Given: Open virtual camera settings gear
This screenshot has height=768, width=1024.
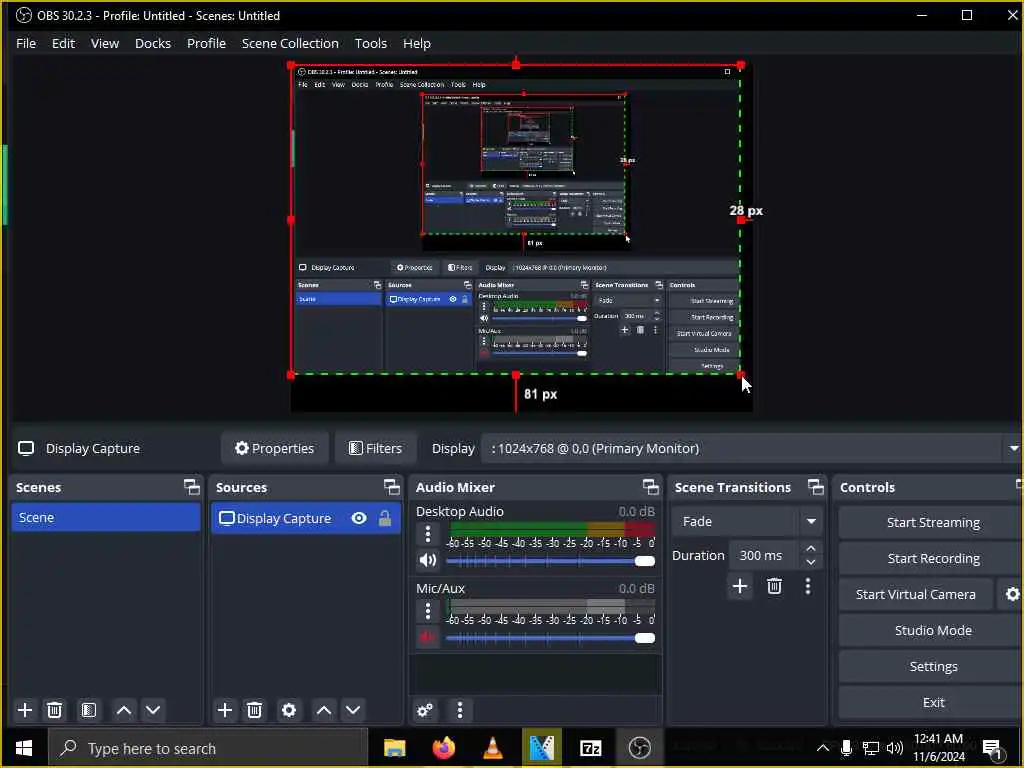Looking at the screenshot, I should point(1012,594).
